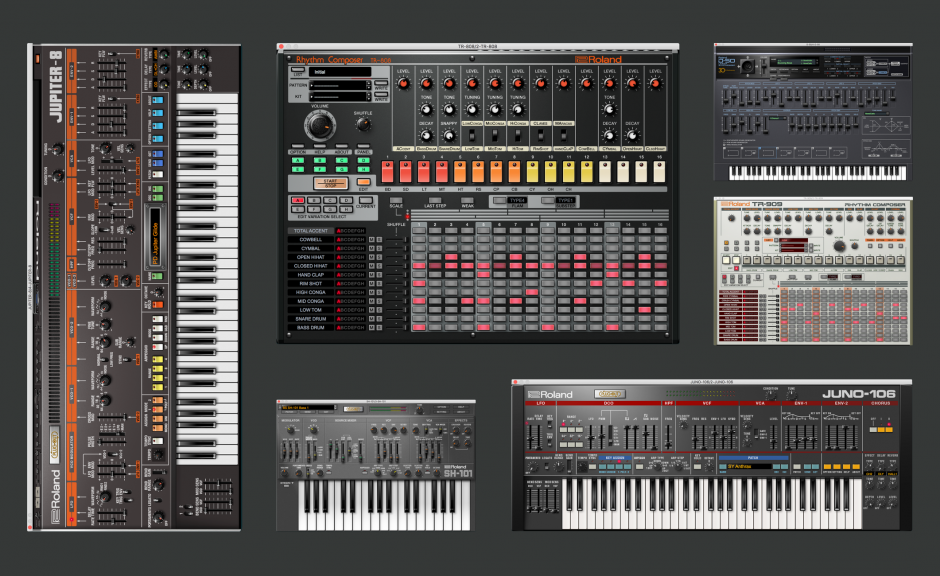Mute the BASS DRUM channel on the TR-808
This screenshot has width=940, height=576.
click(x=371, y=327)
